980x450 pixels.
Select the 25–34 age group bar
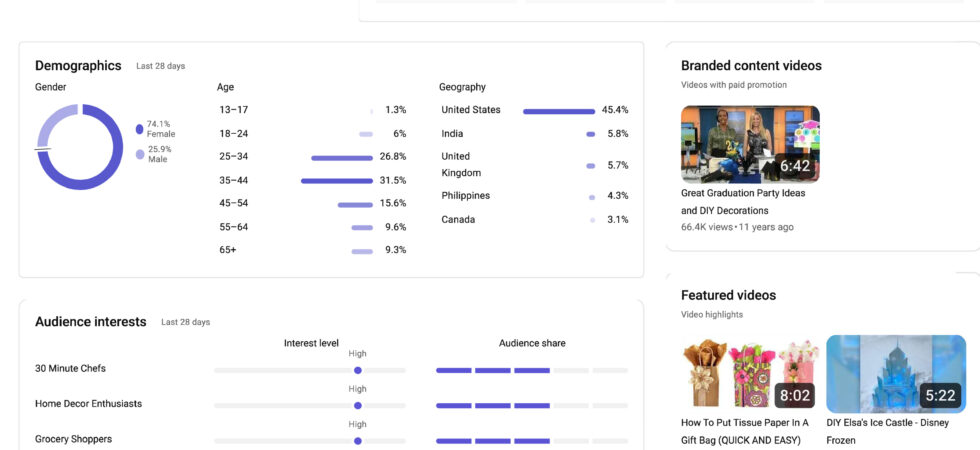coord(342,157)
